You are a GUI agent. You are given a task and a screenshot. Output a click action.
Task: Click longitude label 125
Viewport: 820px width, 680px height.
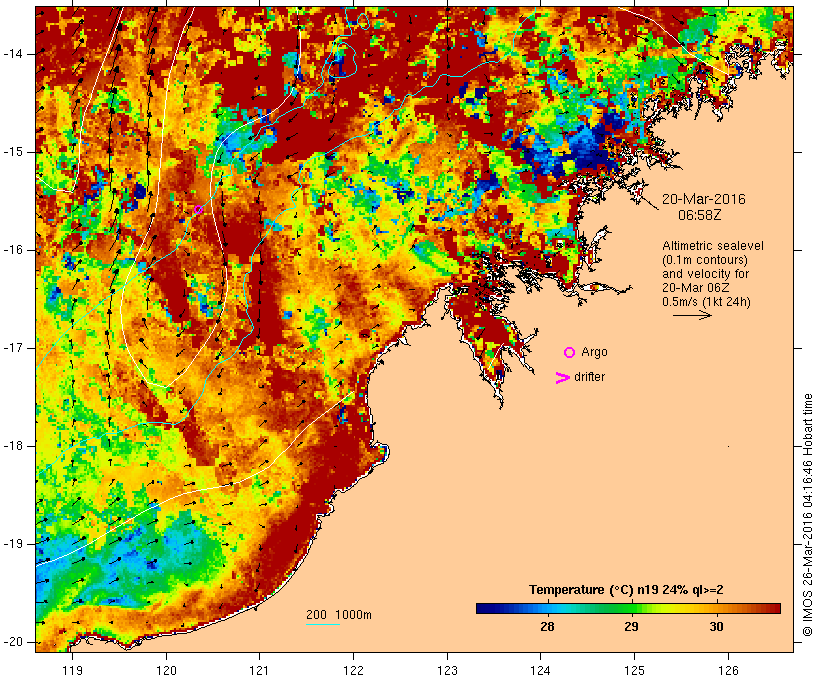coord(634,670)
